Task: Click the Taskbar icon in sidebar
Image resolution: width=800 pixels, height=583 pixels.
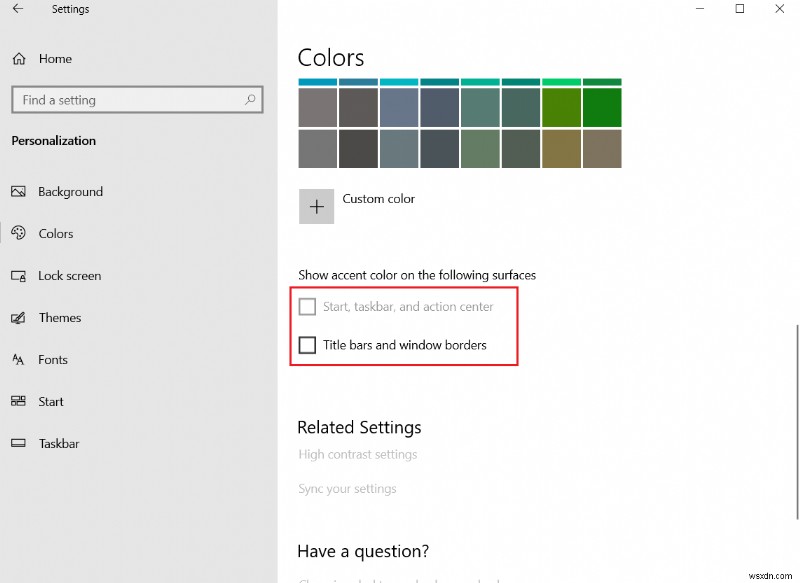Action: 18,444
